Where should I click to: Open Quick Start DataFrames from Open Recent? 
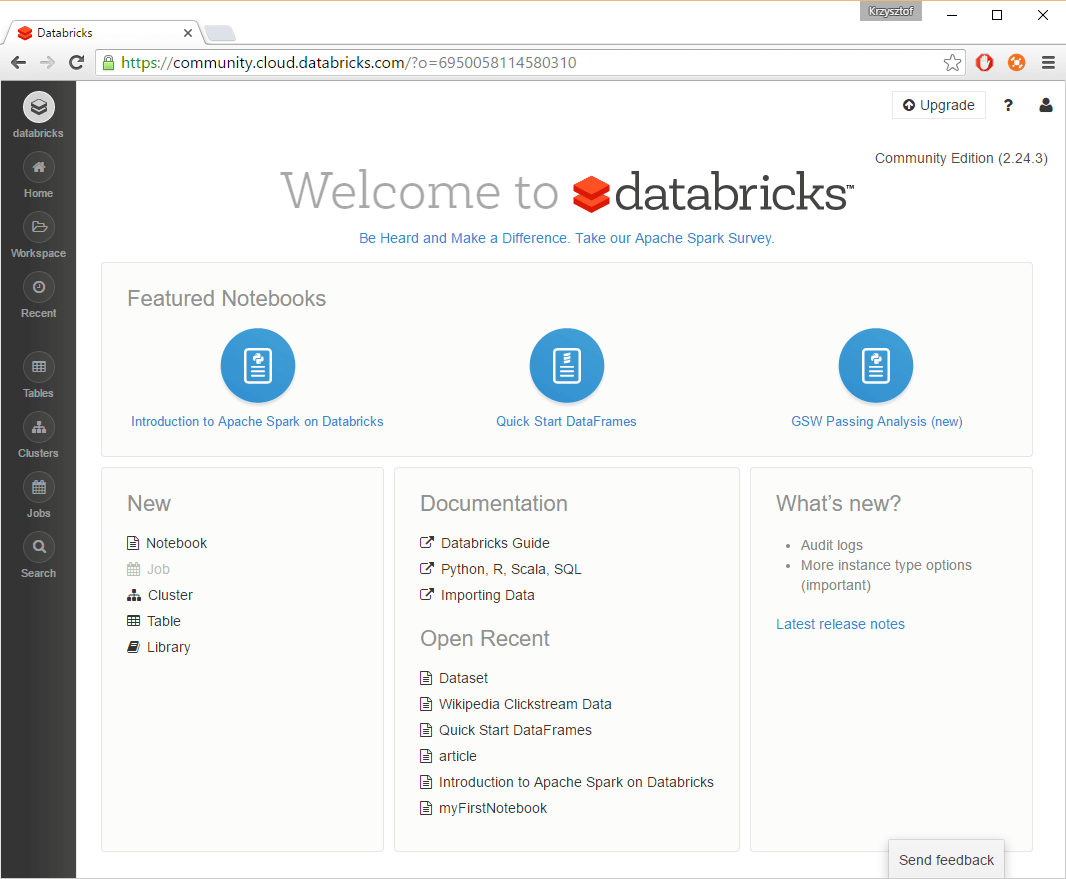[515, 730]
